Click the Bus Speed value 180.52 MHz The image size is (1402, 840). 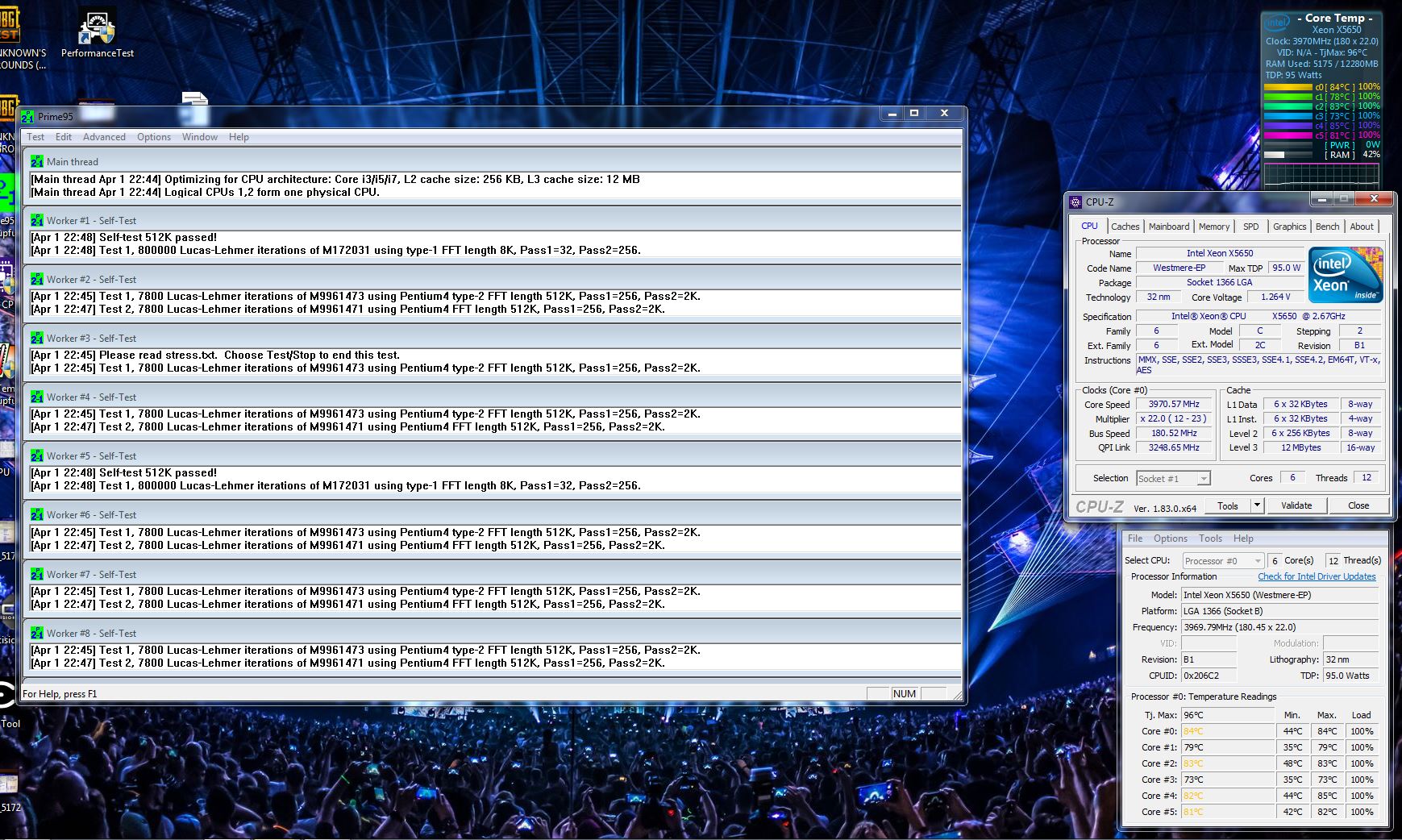tap(1174, 433)
